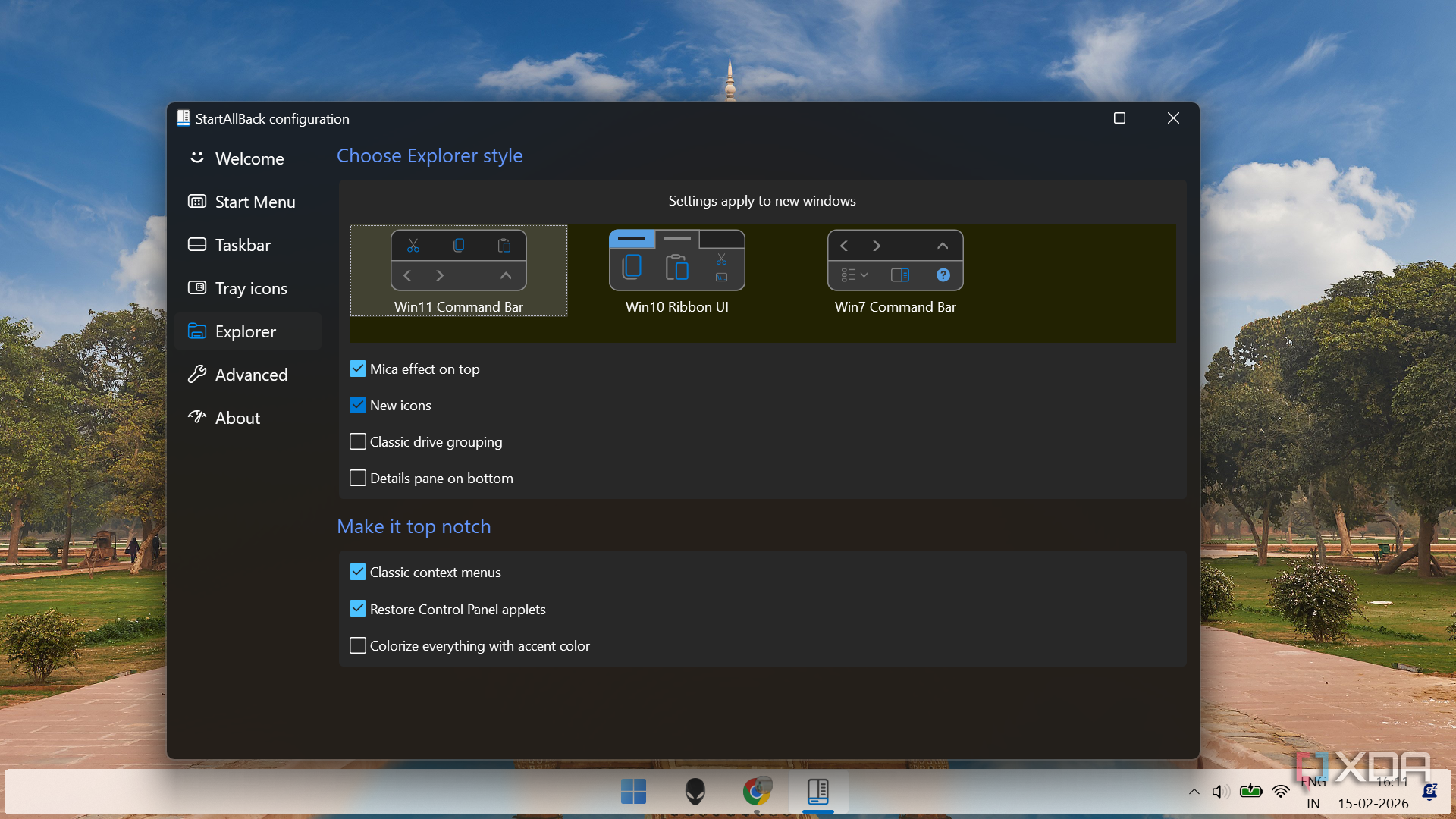Close the StartAllBack configuration window
1456x819 pixels.
(1173, 118)
